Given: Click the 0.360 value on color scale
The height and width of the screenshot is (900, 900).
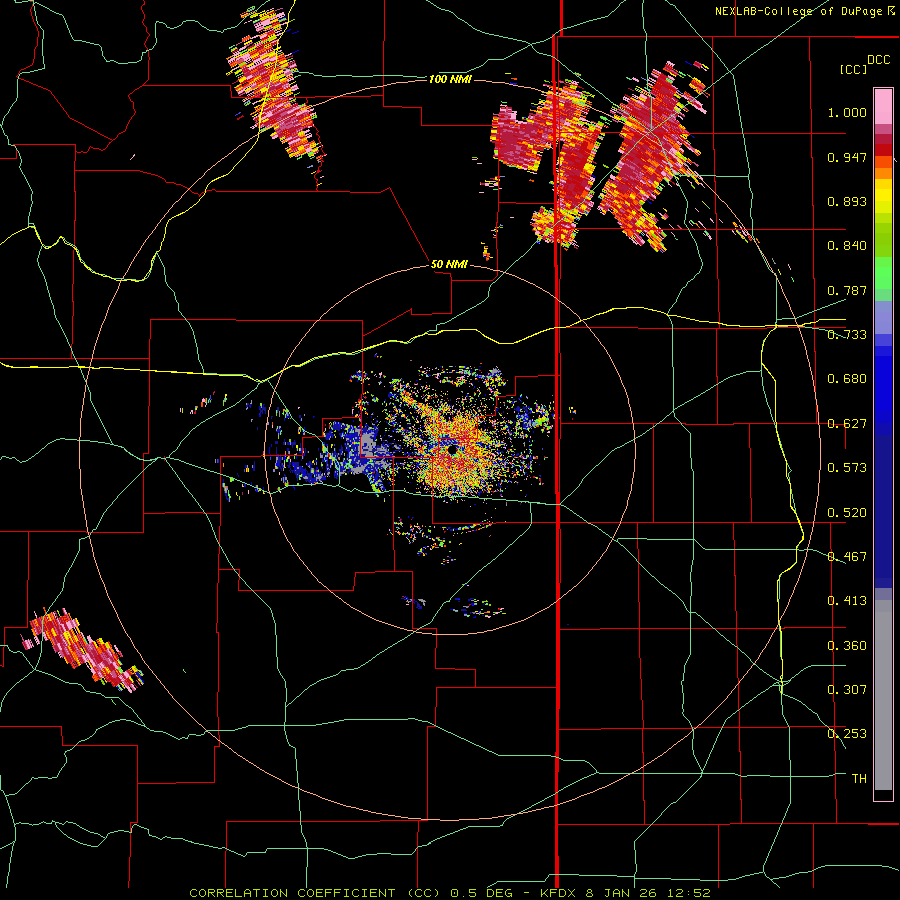Looking at the screenshot, I should [x=847, y=646].
